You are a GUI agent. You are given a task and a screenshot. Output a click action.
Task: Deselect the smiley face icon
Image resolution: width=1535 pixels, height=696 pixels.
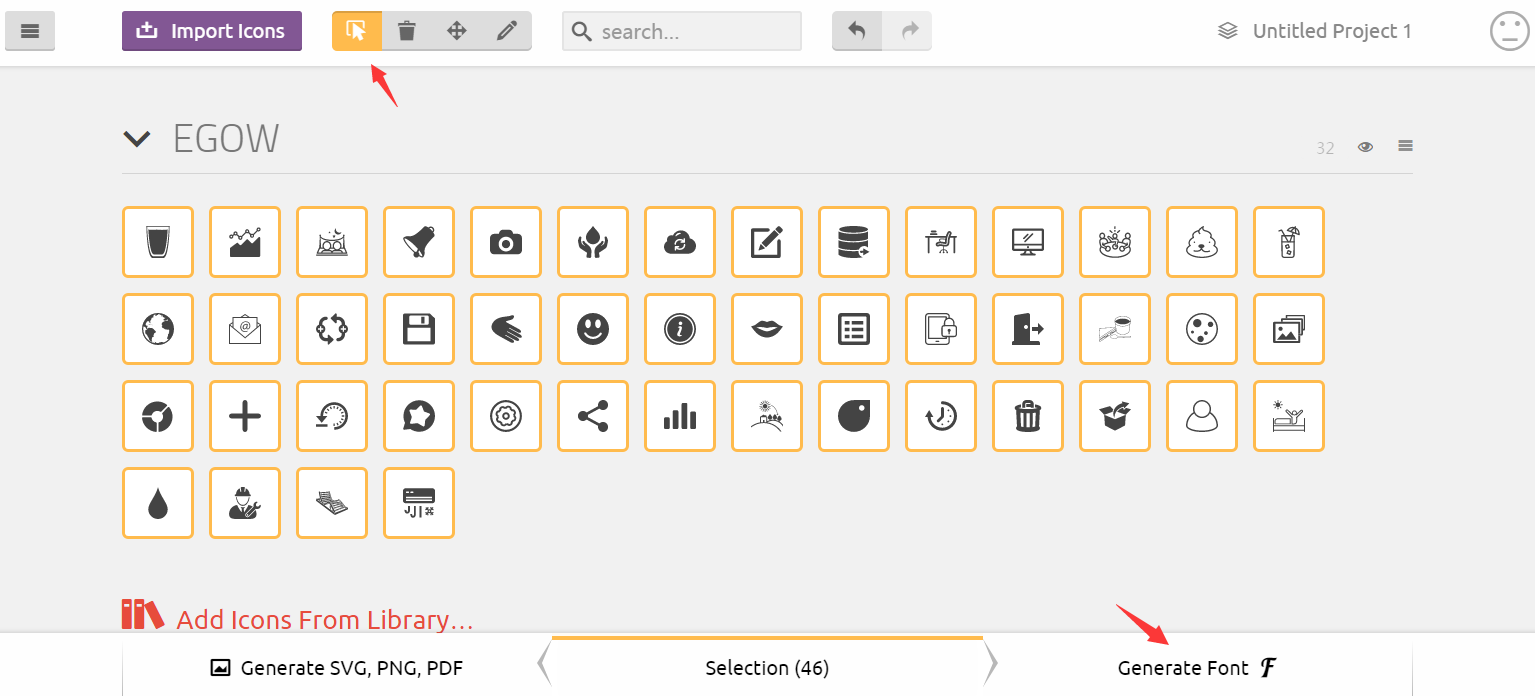[593, 329]
